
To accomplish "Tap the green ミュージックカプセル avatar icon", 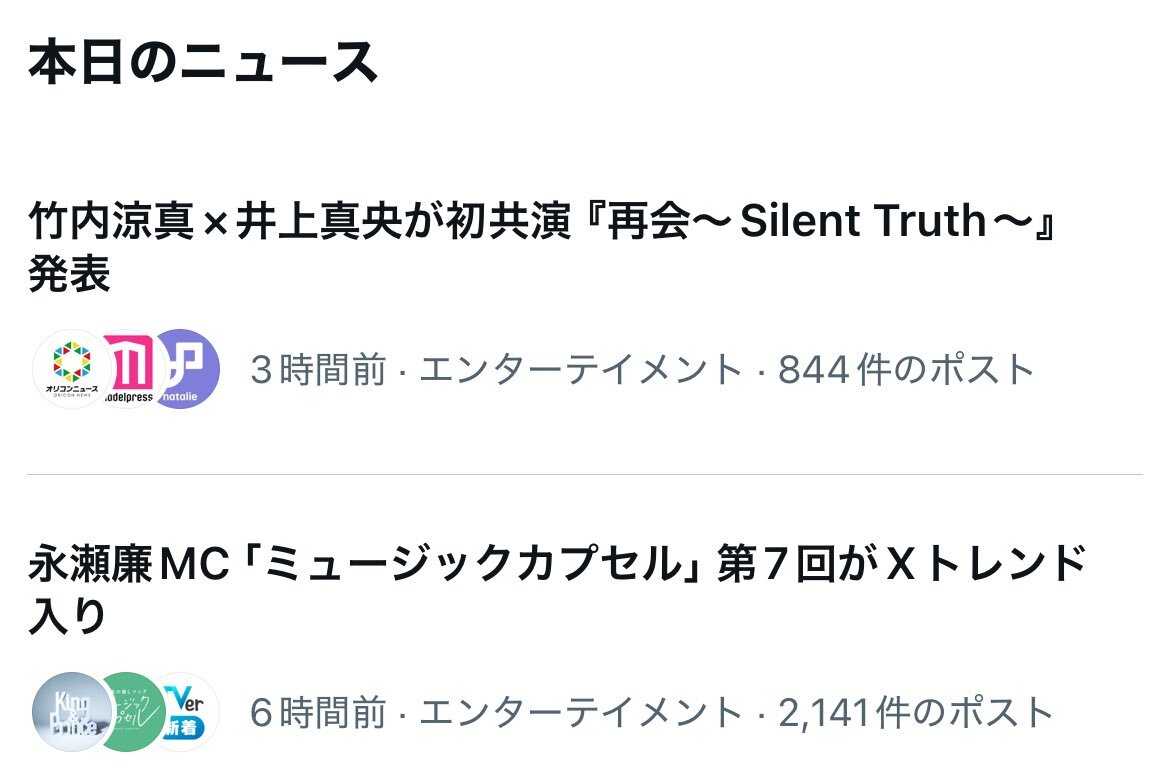I will click(133, 711).
